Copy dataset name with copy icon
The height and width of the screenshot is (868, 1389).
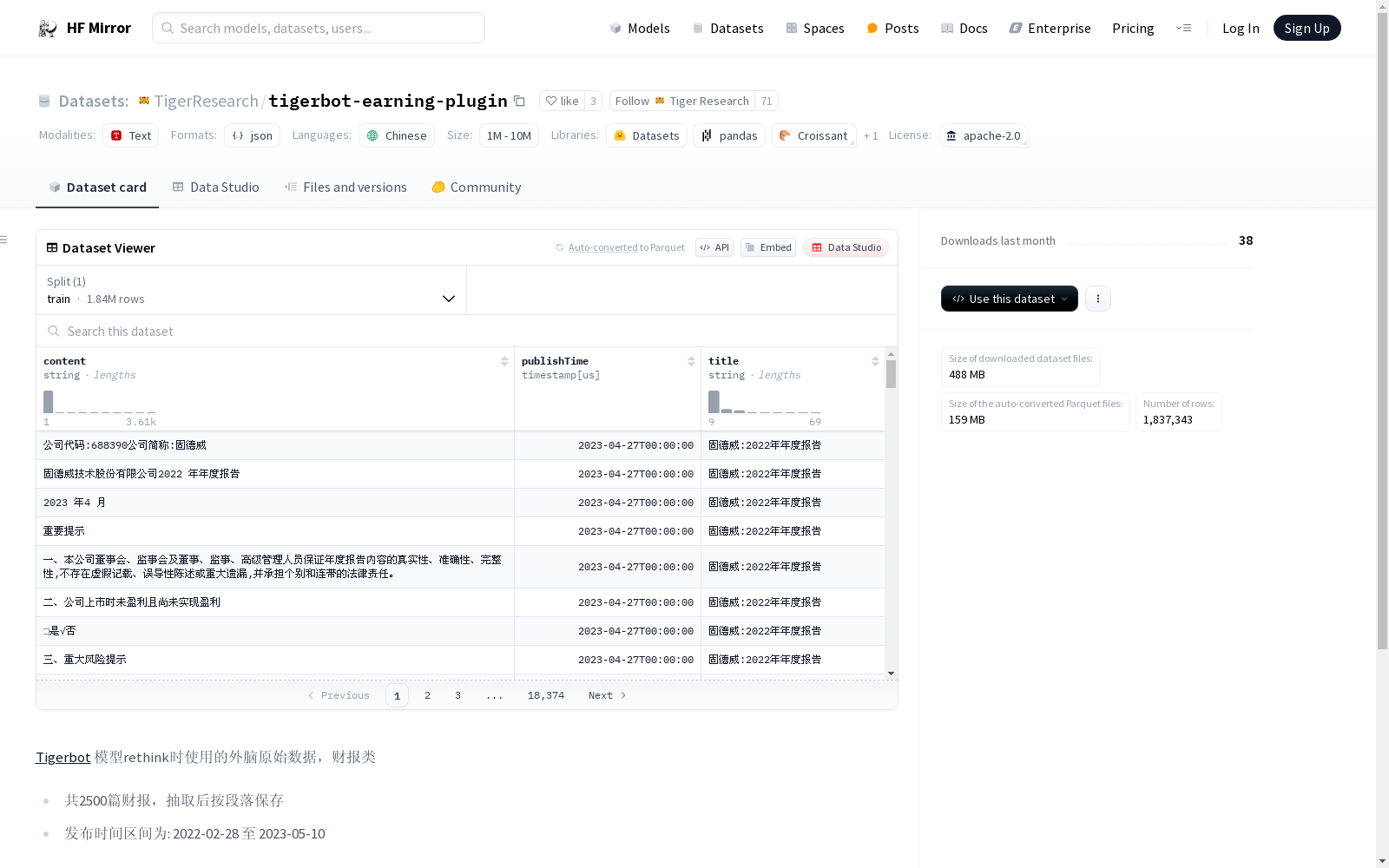coord(519,101)
